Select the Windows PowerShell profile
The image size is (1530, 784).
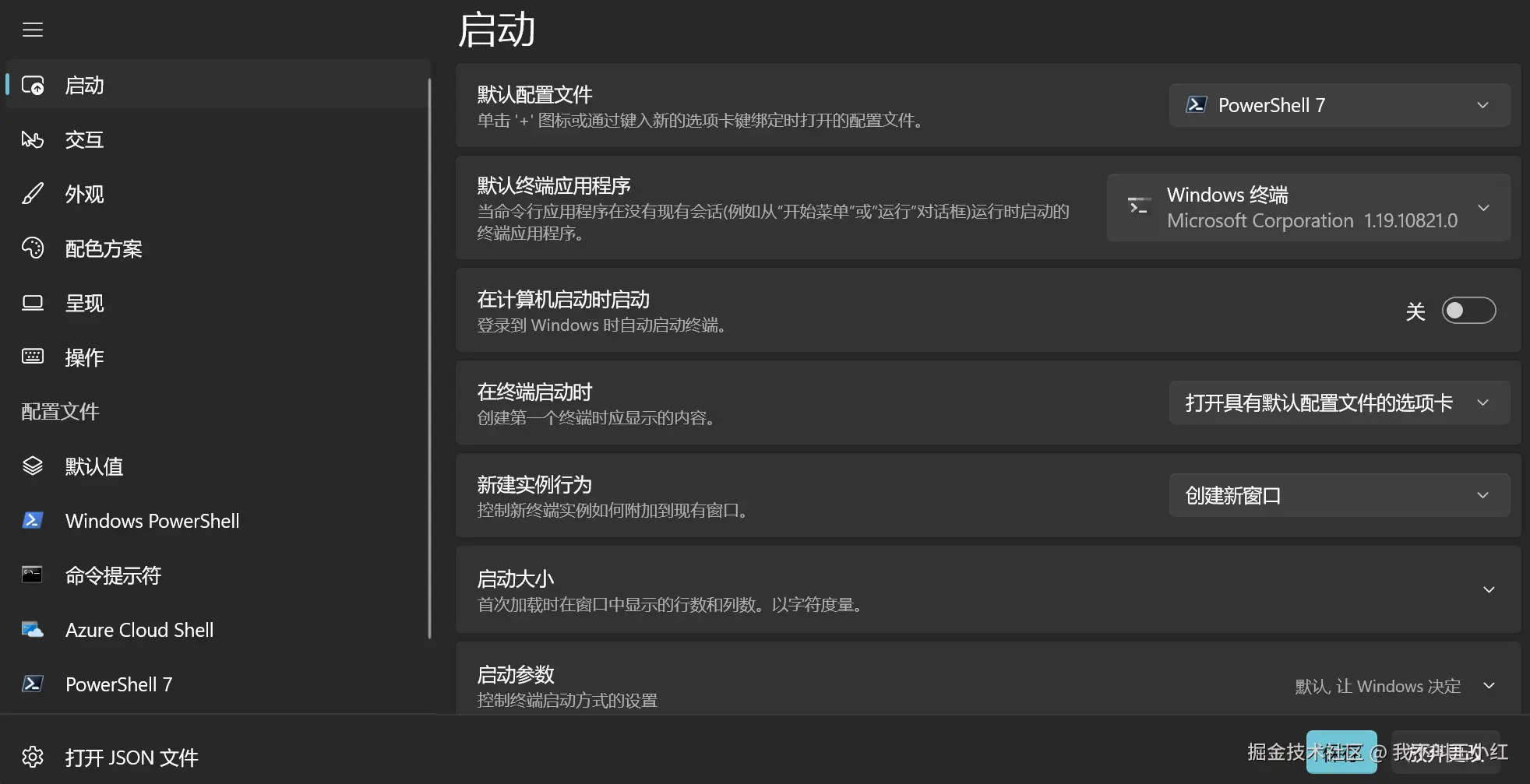point(217,521)
